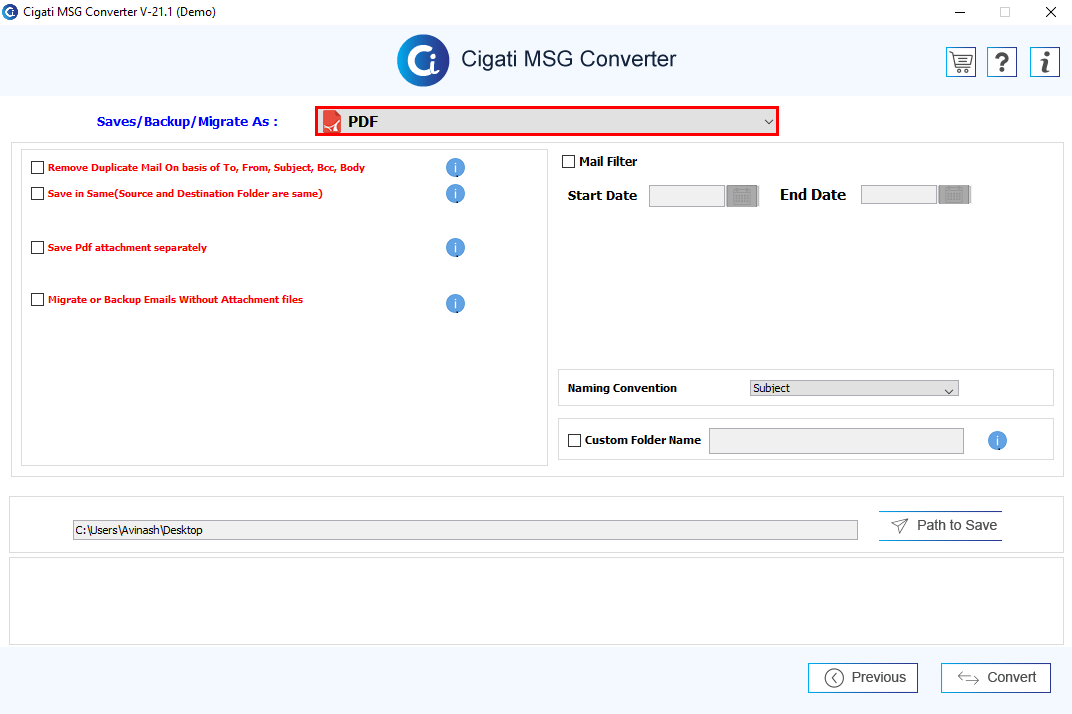The width and height of the screenshot is (1072, 714).
Task: Minimize the Cigati MSG Converter window
Action: (x=960, y=12)
